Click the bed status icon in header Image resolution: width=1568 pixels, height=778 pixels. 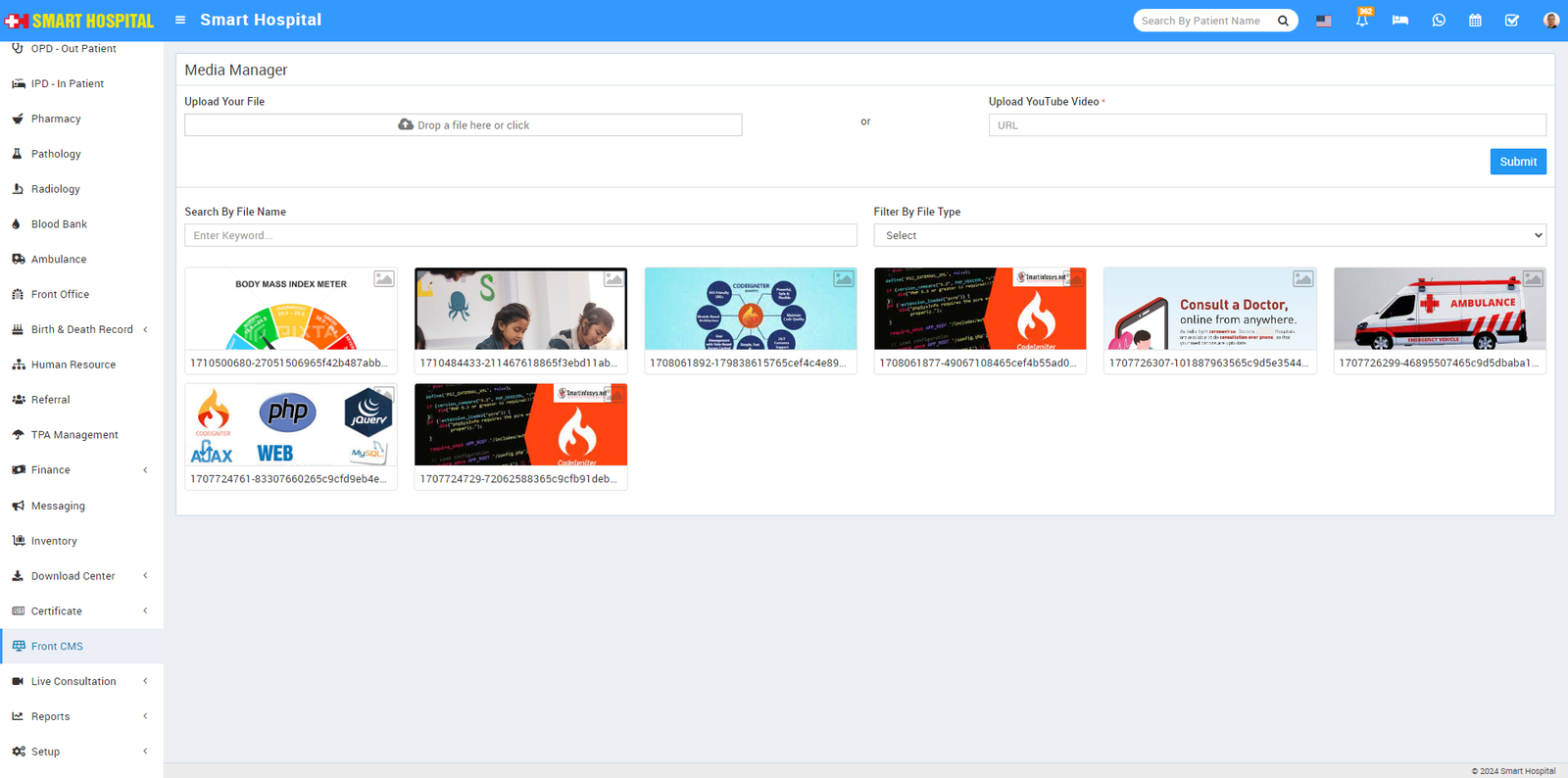coord(1399,21)
